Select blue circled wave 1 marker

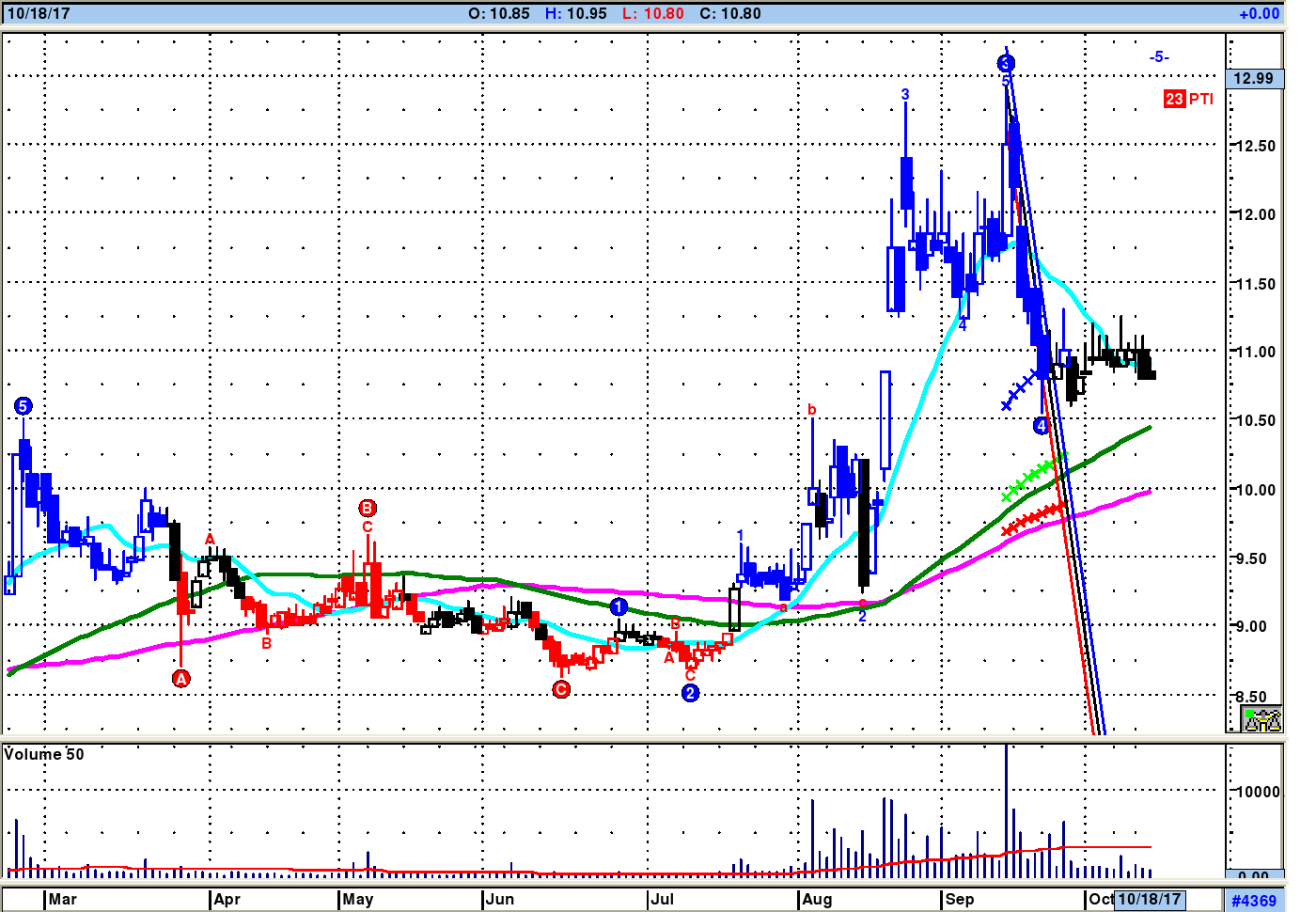pyautogui.click(x=619, y=606)
